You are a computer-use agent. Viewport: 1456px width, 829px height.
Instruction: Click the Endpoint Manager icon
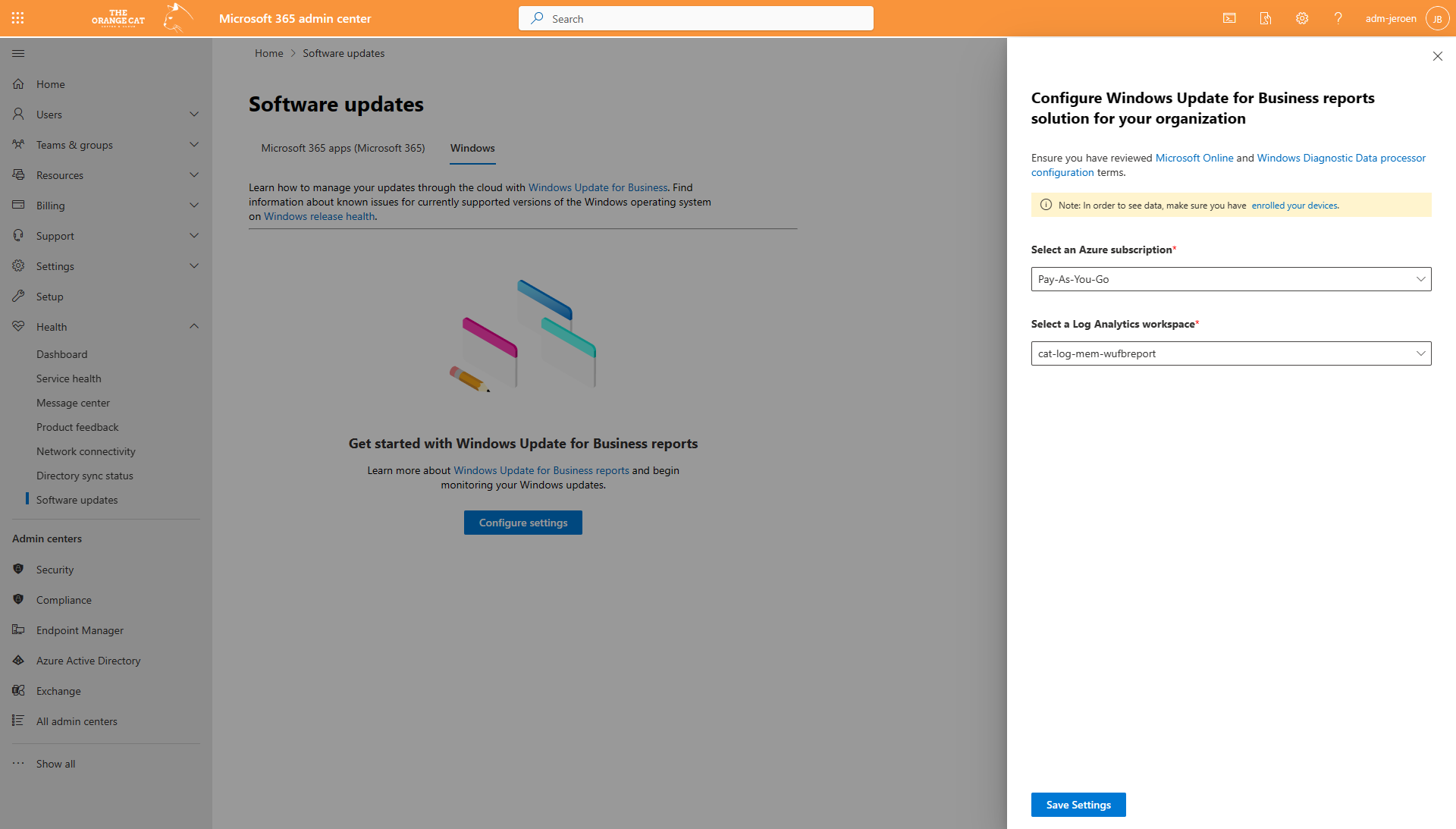click(x=18, y=630)
